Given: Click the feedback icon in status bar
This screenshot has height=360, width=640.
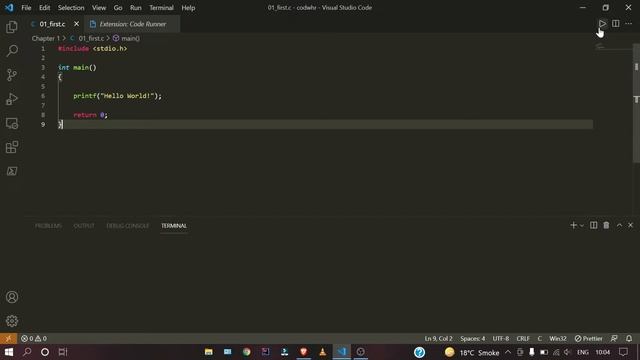Looking at the screenshot, I should tap(614, 338).
